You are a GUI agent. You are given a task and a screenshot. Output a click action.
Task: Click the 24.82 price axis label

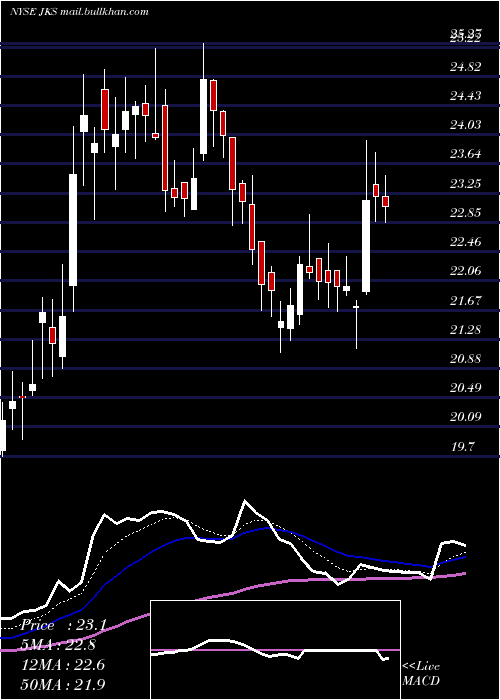pyautogui.click(x=466, y=67)
